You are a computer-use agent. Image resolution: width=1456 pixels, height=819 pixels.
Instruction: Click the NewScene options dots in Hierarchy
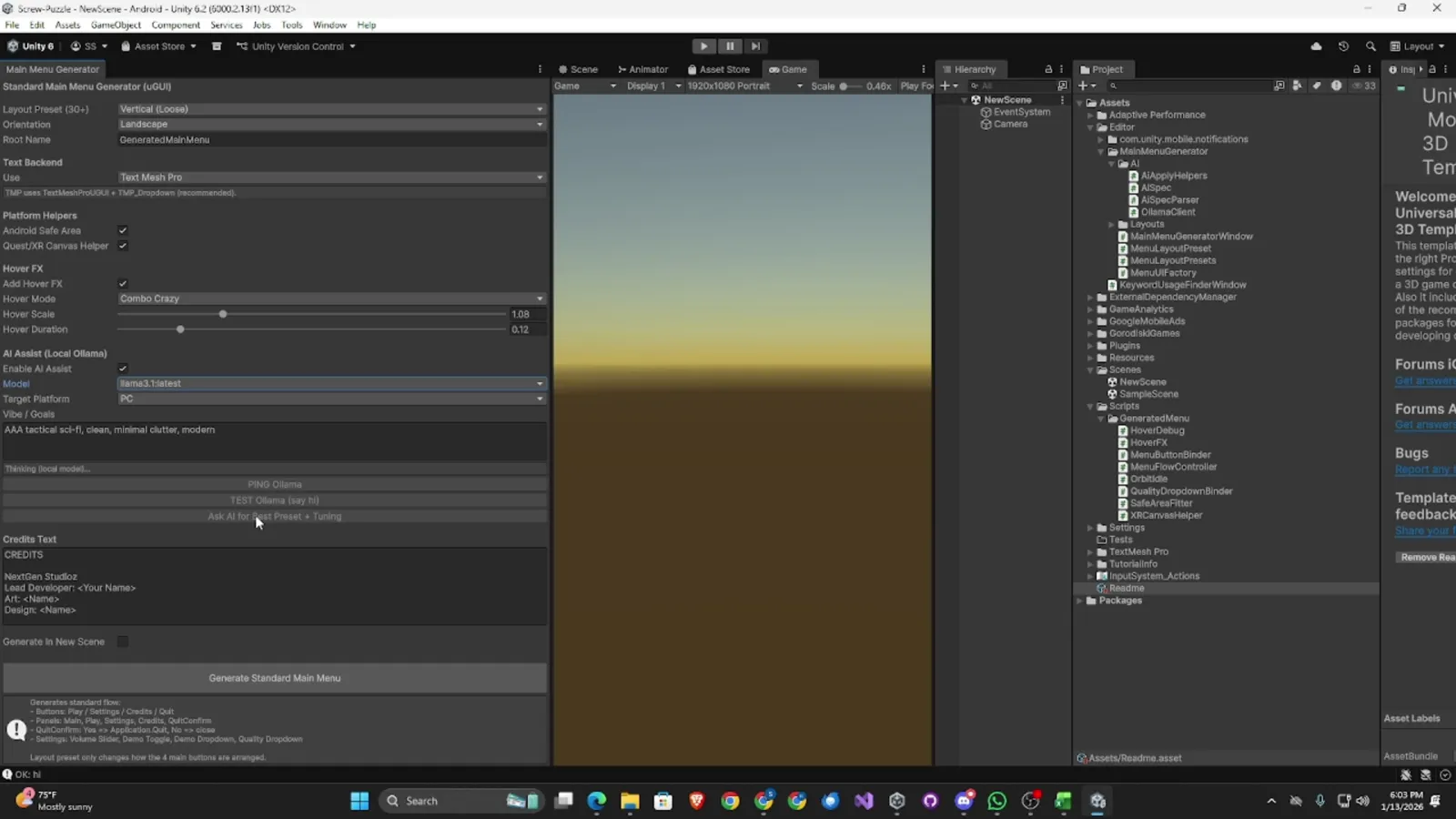tap(1062, 100)
